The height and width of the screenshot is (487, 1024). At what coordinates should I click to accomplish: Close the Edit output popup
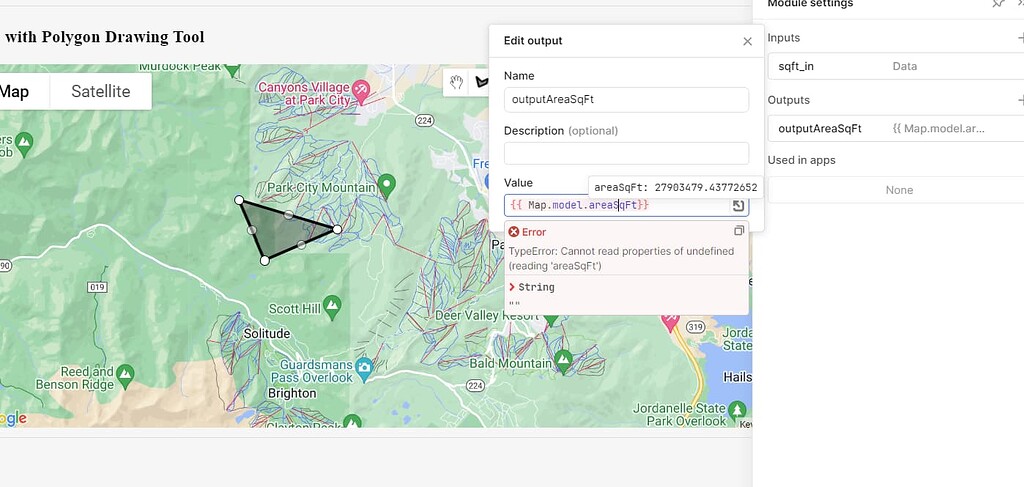[747, 42]
